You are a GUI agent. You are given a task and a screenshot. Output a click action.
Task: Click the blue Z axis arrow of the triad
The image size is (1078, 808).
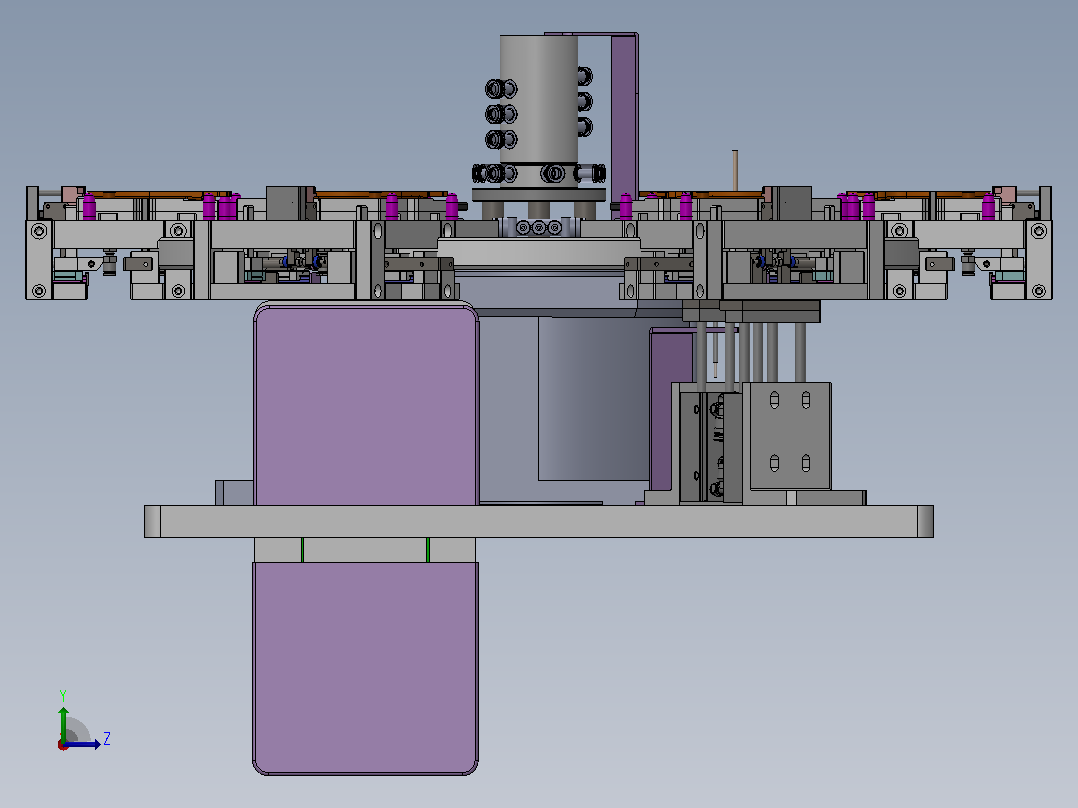coord(82,744)
